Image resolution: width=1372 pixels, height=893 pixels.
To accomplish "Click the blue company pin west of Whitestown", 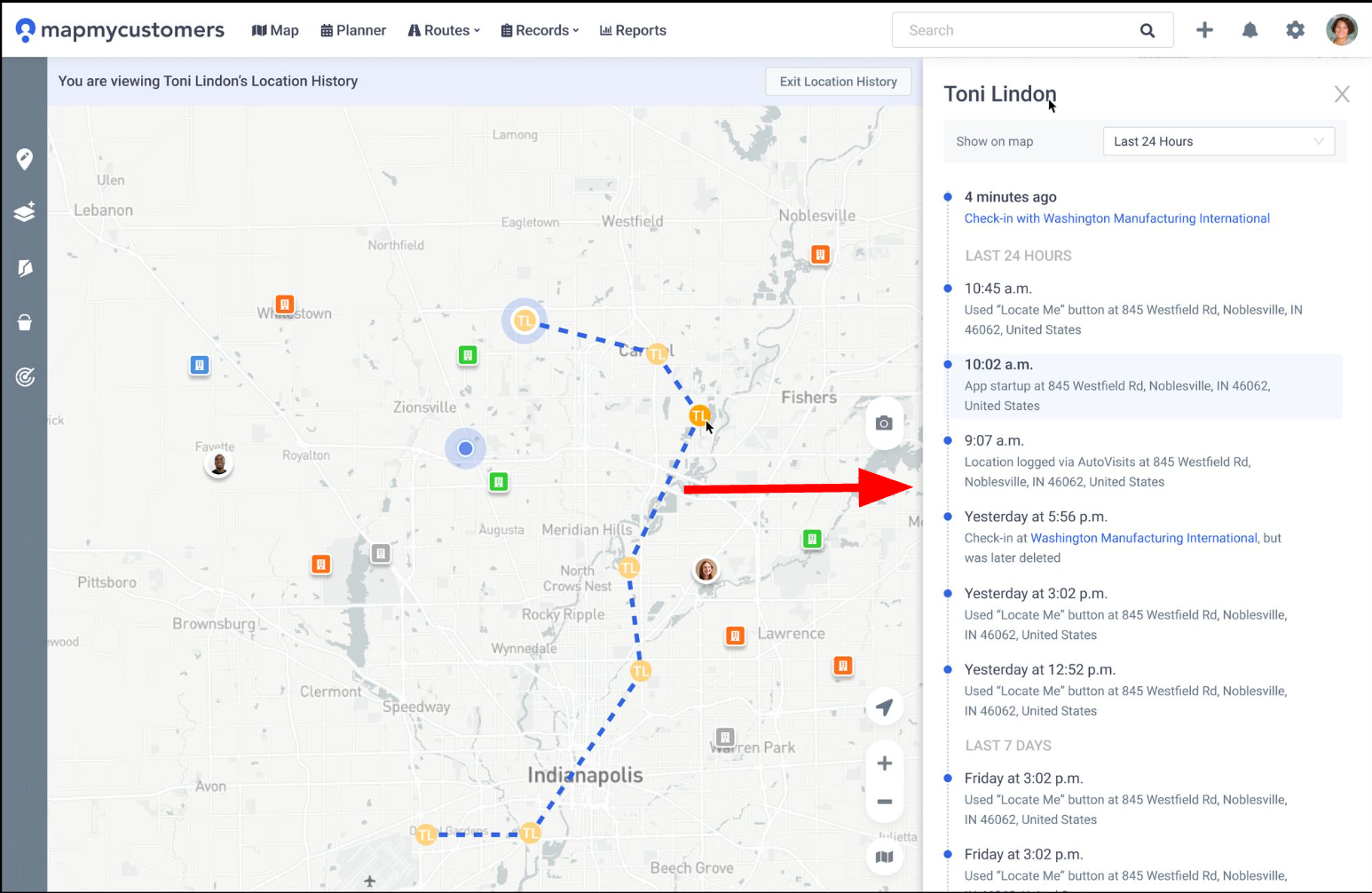I will 200,365.
